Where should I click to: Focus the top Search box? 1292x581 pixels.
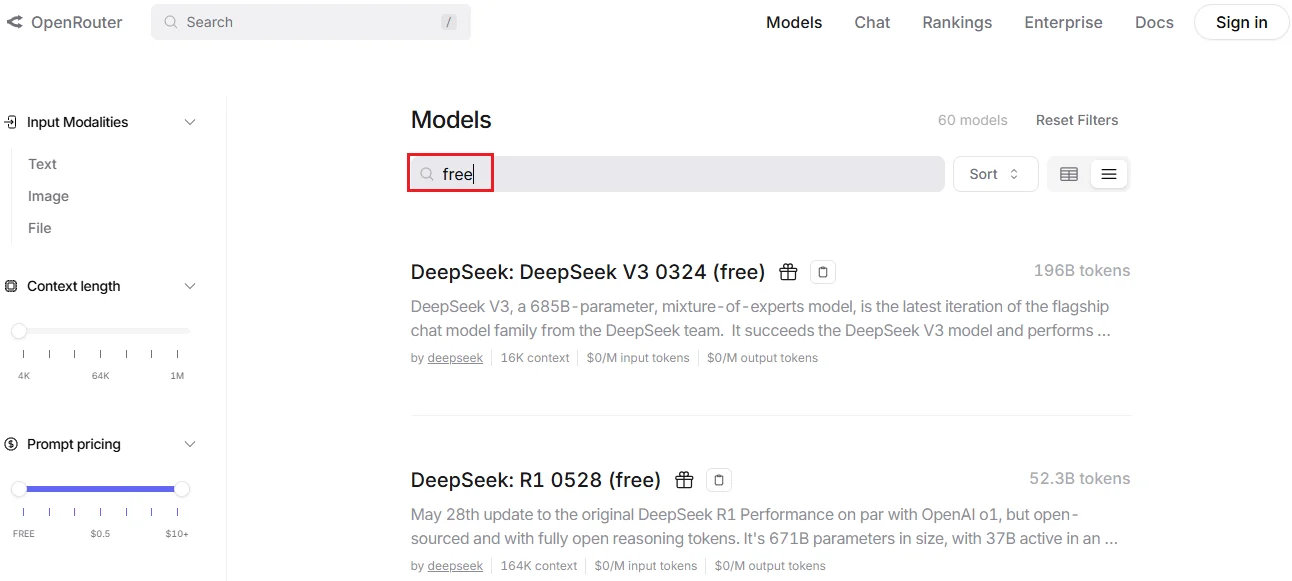[310, 22]
